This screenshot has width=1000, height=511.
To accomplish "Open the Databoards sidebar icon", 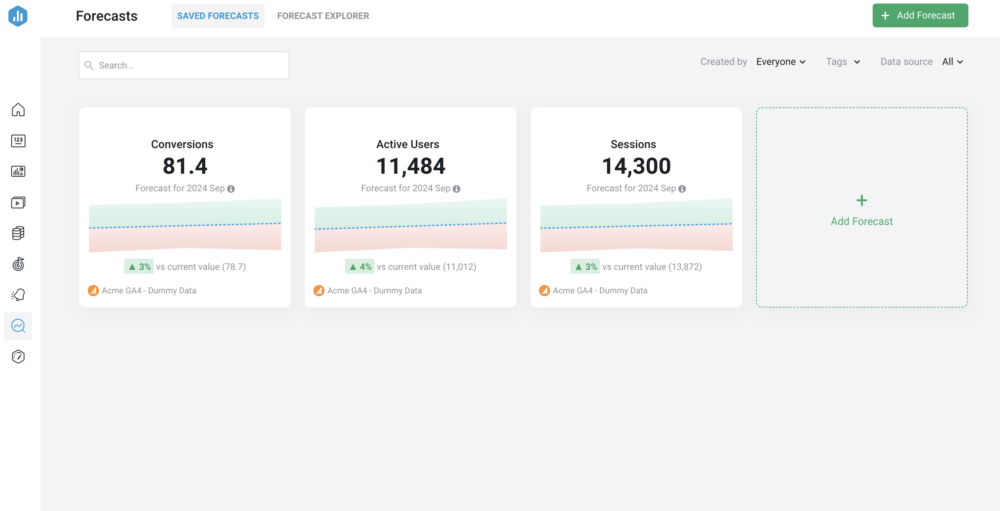I will (18, 172).
